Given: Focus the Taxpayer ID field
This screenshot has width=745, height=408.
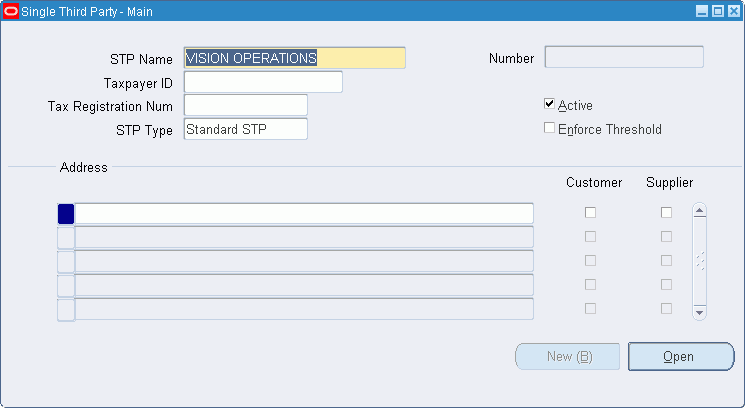Looking at the screenshot, I should (x=263, y=82).
